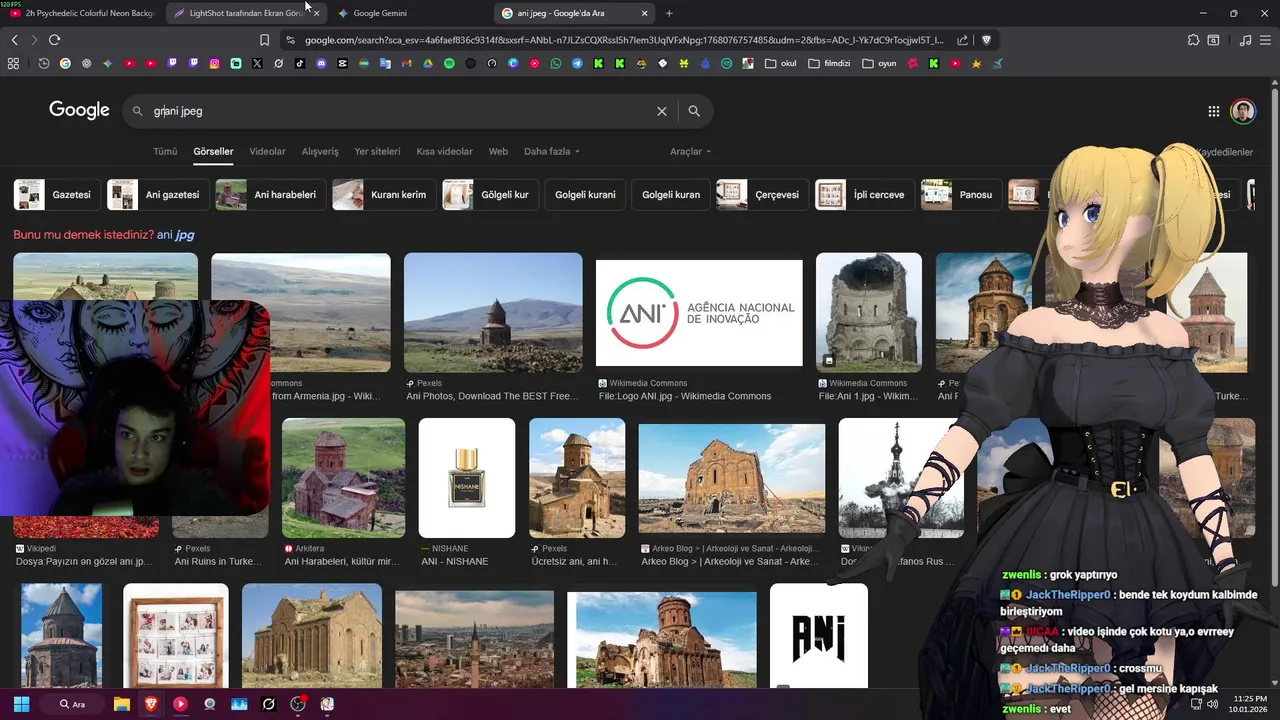Switch to the Tümü results tab
The height and width of the screenshot is (720, 1280).
tap(165, 152)
